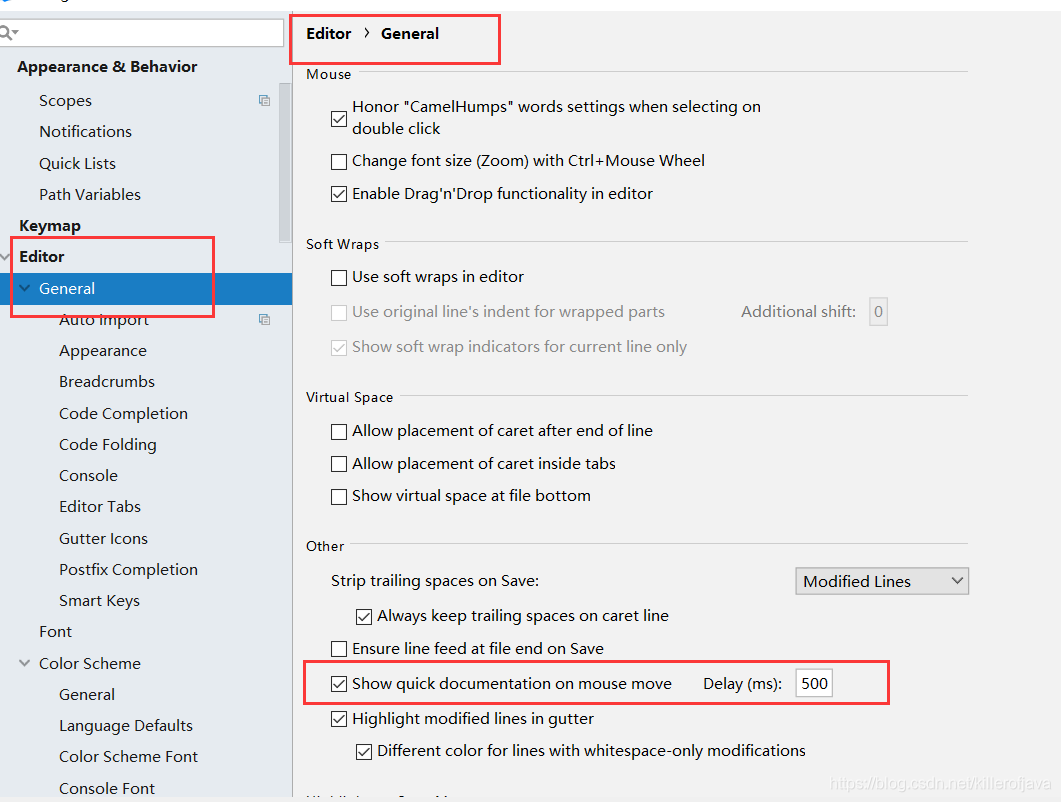Collapse the Color Scheme tree node
Viewport: 1061px width, 802px height.
click(x=25, y=663)
